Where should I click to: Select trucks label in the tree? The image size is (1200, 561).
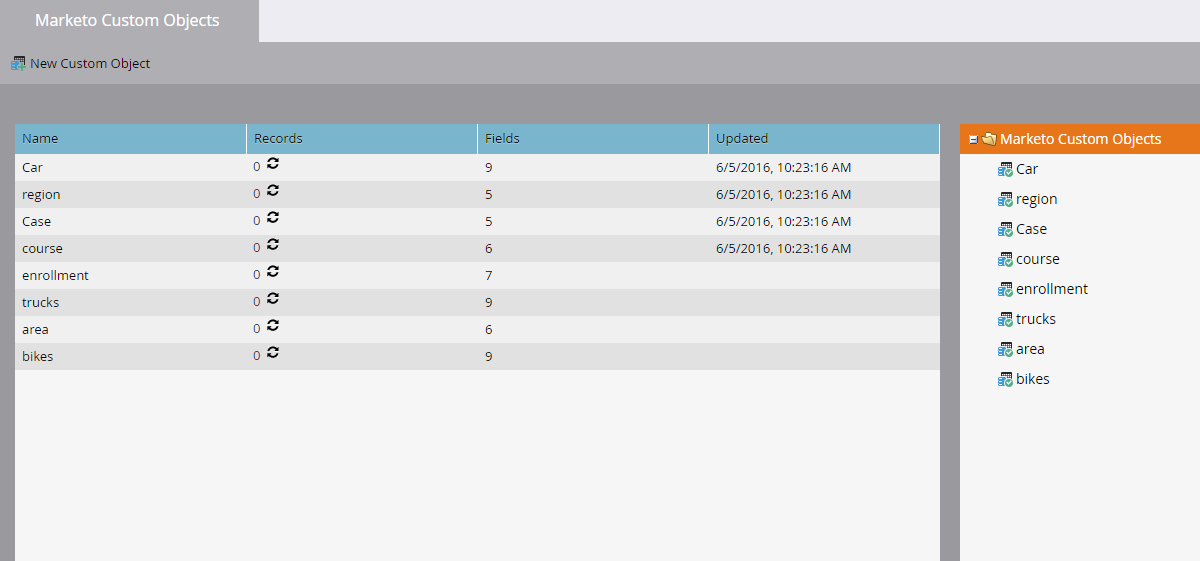pyautogui.click(x=1036, y=319)
